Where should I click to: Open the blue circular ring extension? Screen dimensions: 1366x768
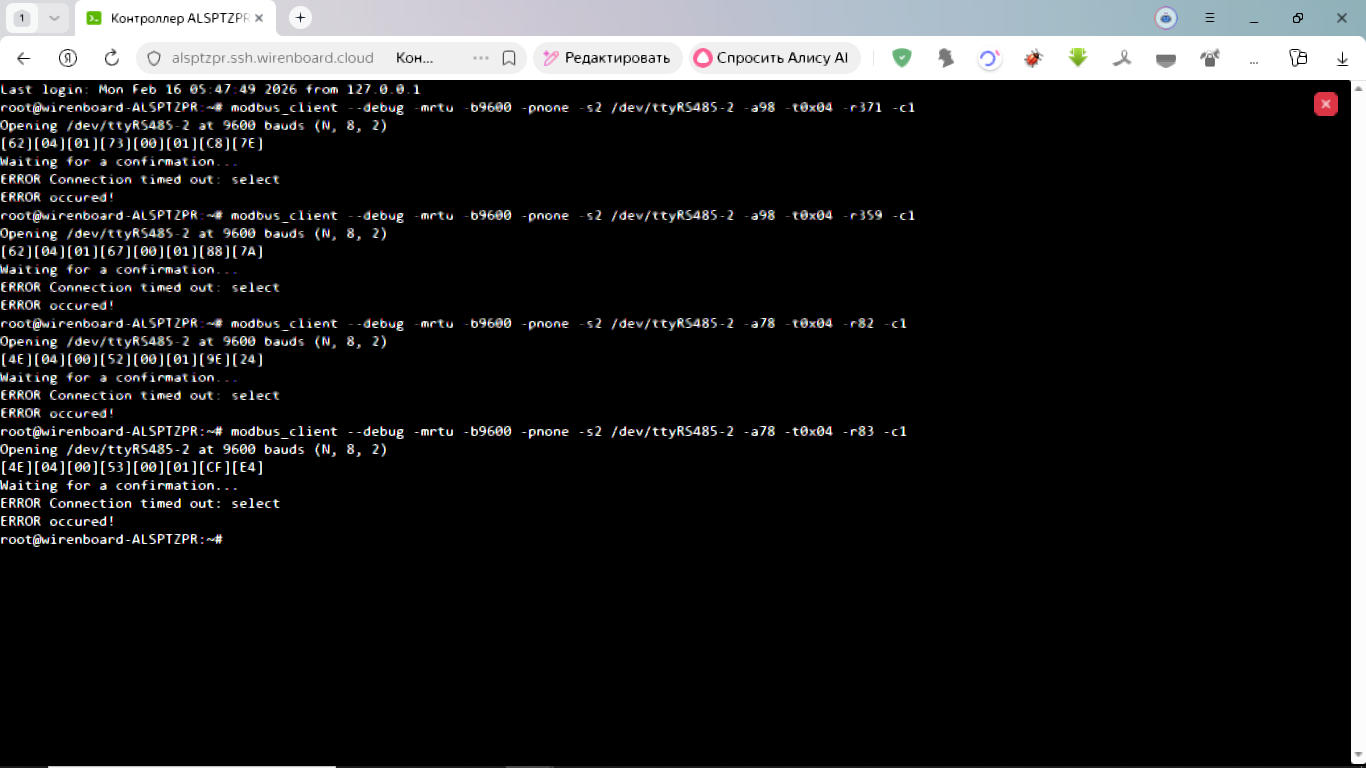[x=989, y=58]
